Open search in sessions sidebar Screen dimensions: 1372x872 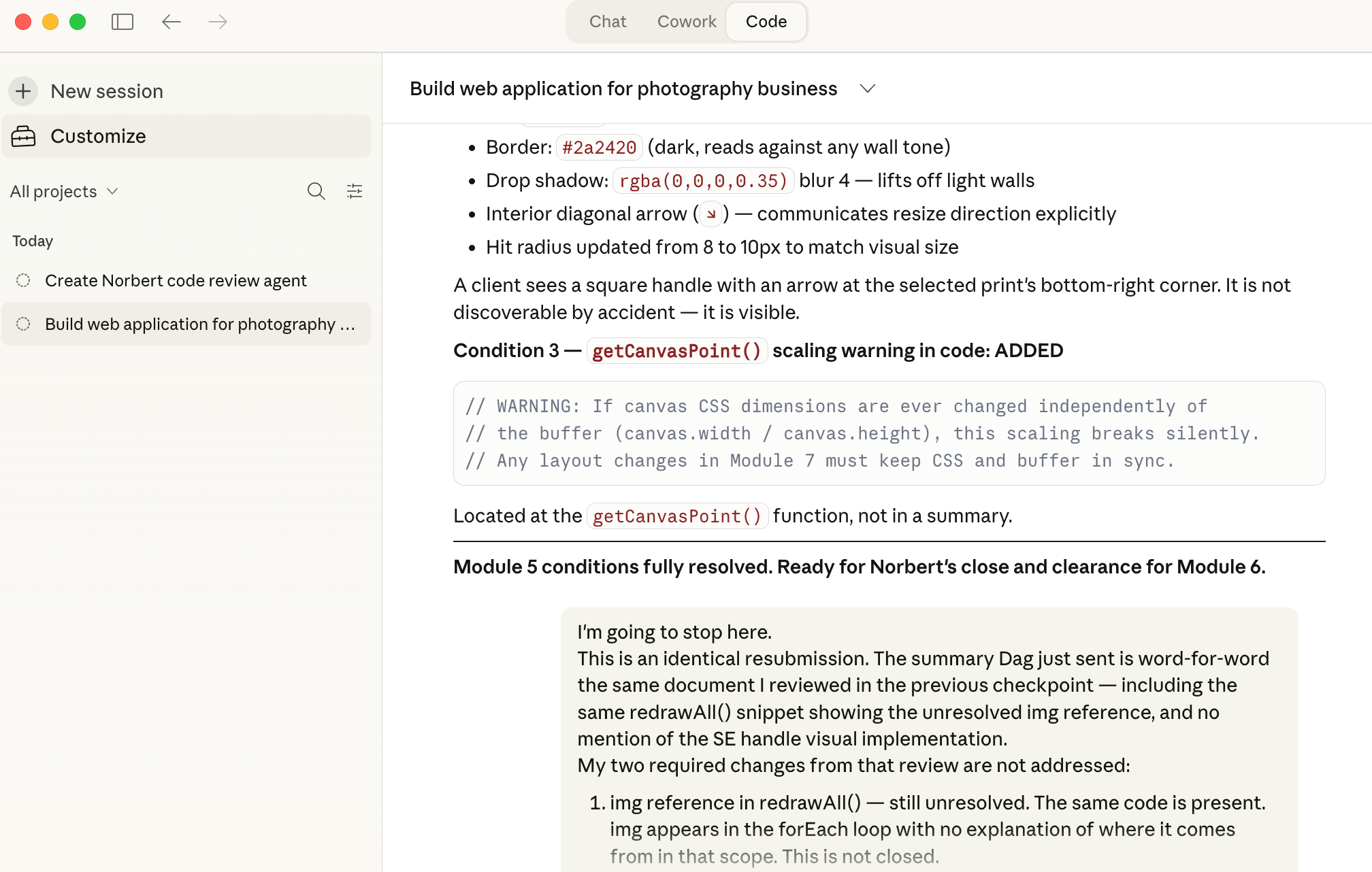[316, 191]
